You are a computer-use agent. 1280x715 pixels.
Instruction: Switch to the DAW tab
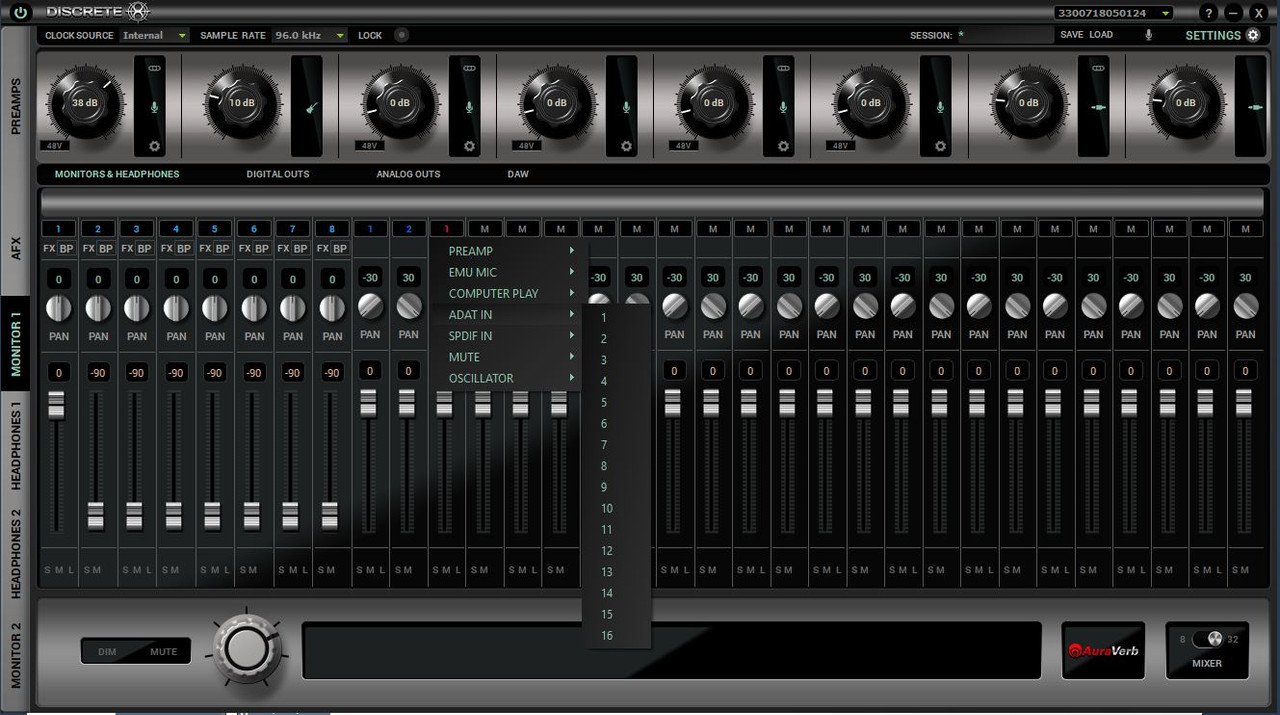pyautogui.click(x=518, y=174)
